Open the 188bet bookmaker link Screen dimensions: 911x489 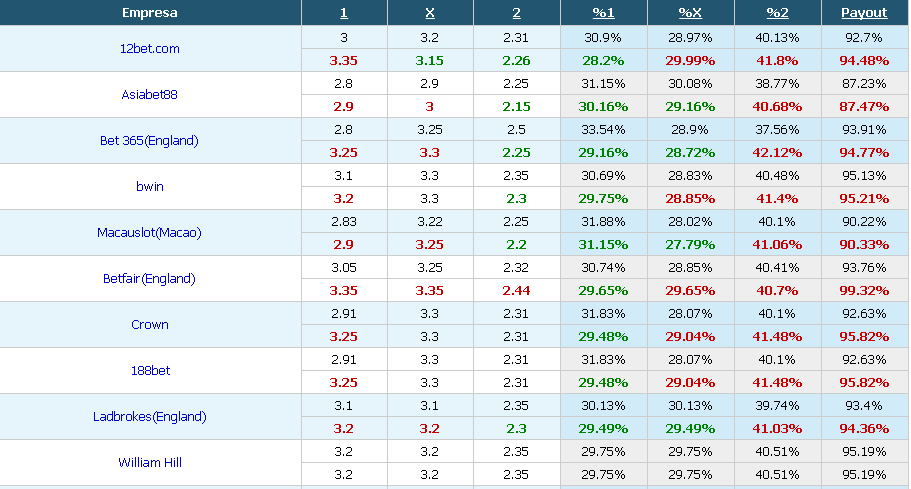point(149,371)
